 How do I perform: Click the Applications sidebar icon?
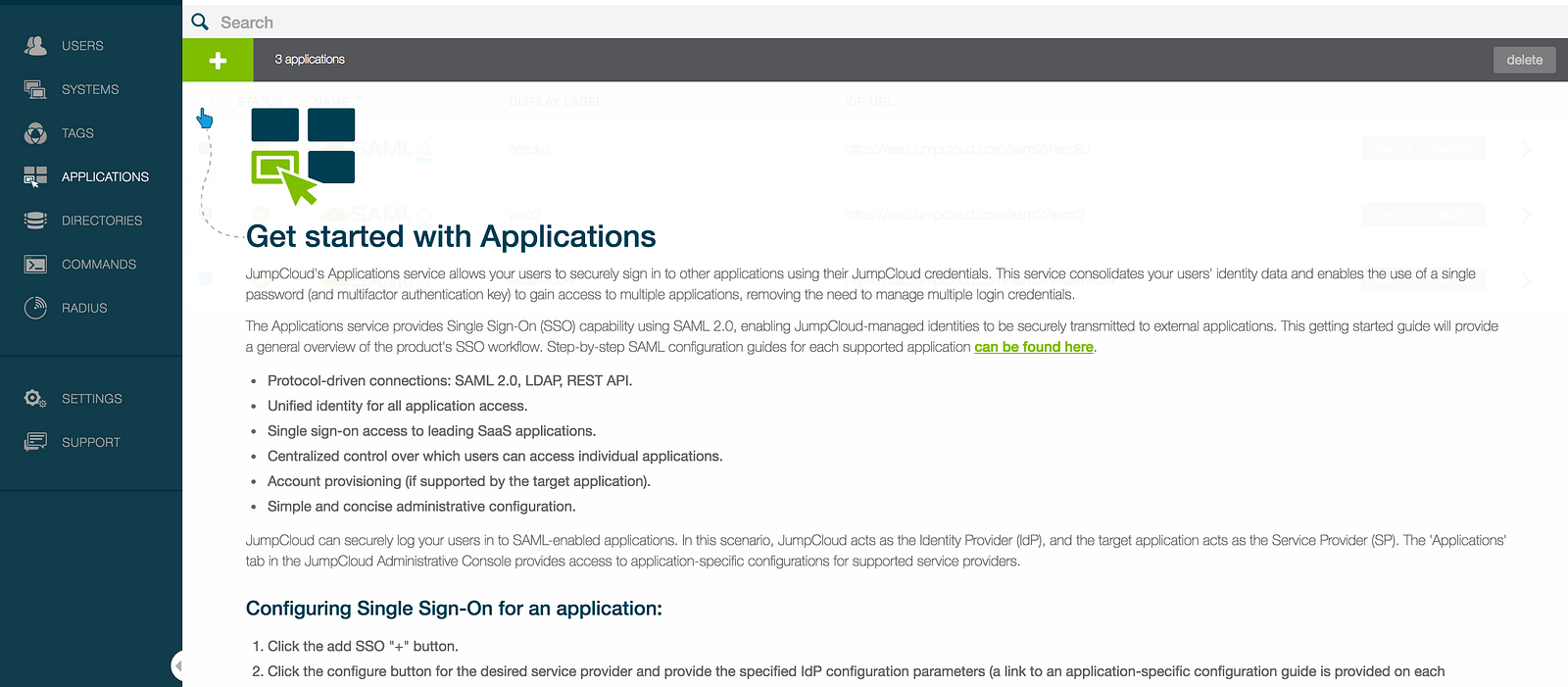click(35, 176)
